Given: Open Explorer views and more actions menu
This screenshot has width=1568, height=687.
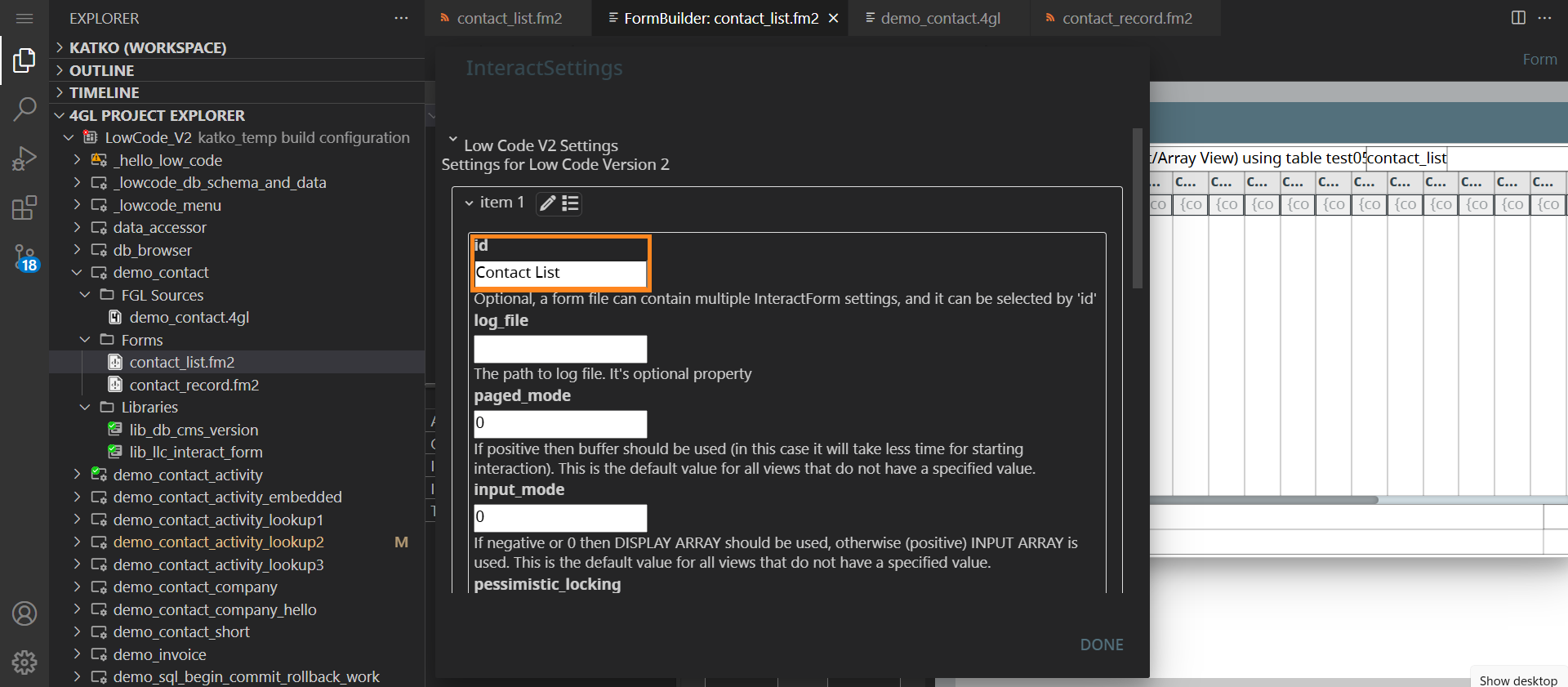Looking at the screenshot, I should (x=401, y=18).
